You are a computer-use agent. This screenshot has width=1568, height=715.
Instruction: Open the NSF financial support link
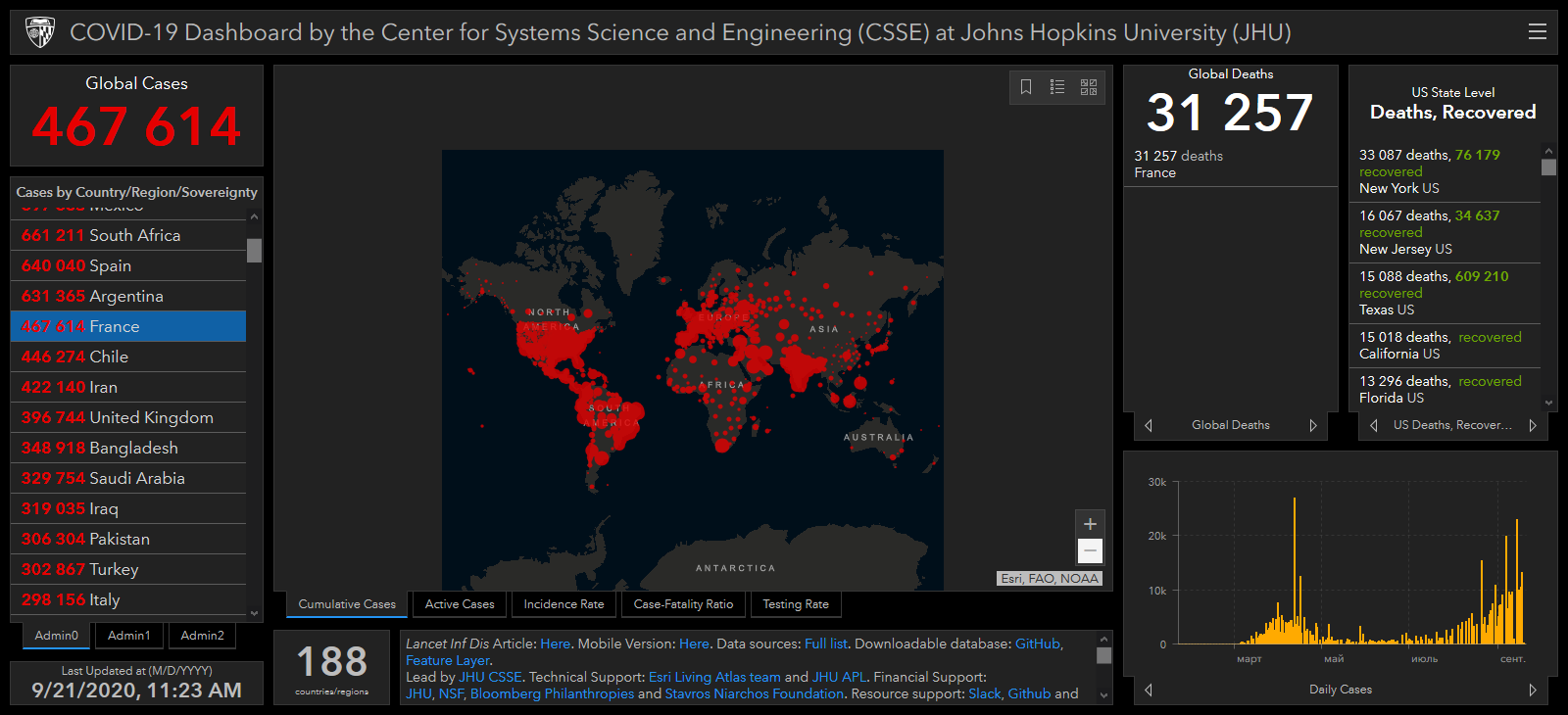point(451,693)
